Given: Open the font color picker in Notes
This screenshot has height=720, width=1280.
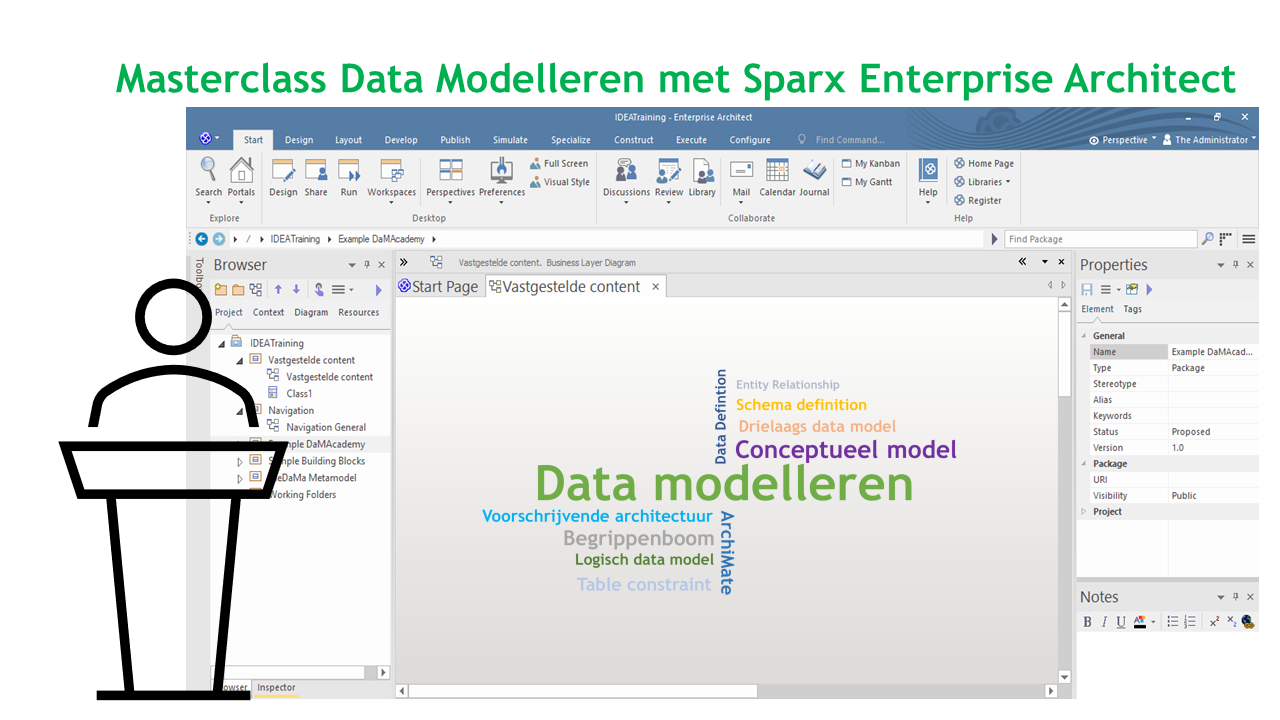Looking at the screenshot, I should 1153,622.
